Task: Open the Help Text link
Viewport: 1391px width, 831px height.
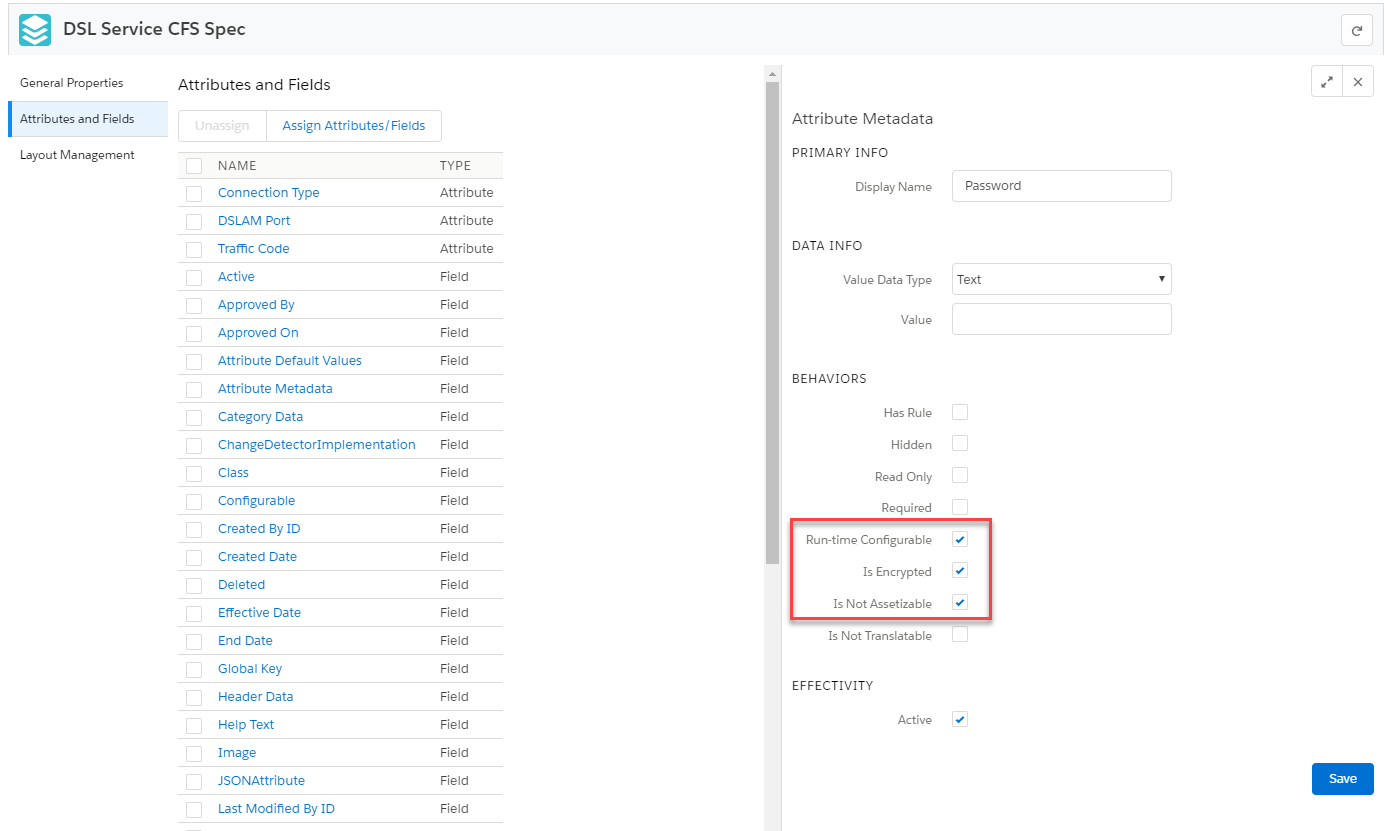Action: pos(246,724)
